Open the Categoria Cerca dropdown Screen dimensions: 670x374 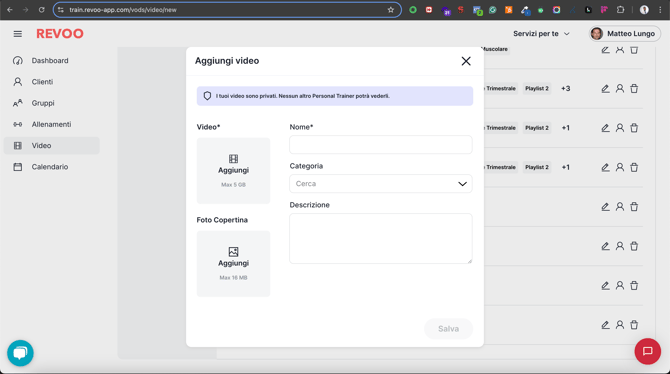point(381,184)
